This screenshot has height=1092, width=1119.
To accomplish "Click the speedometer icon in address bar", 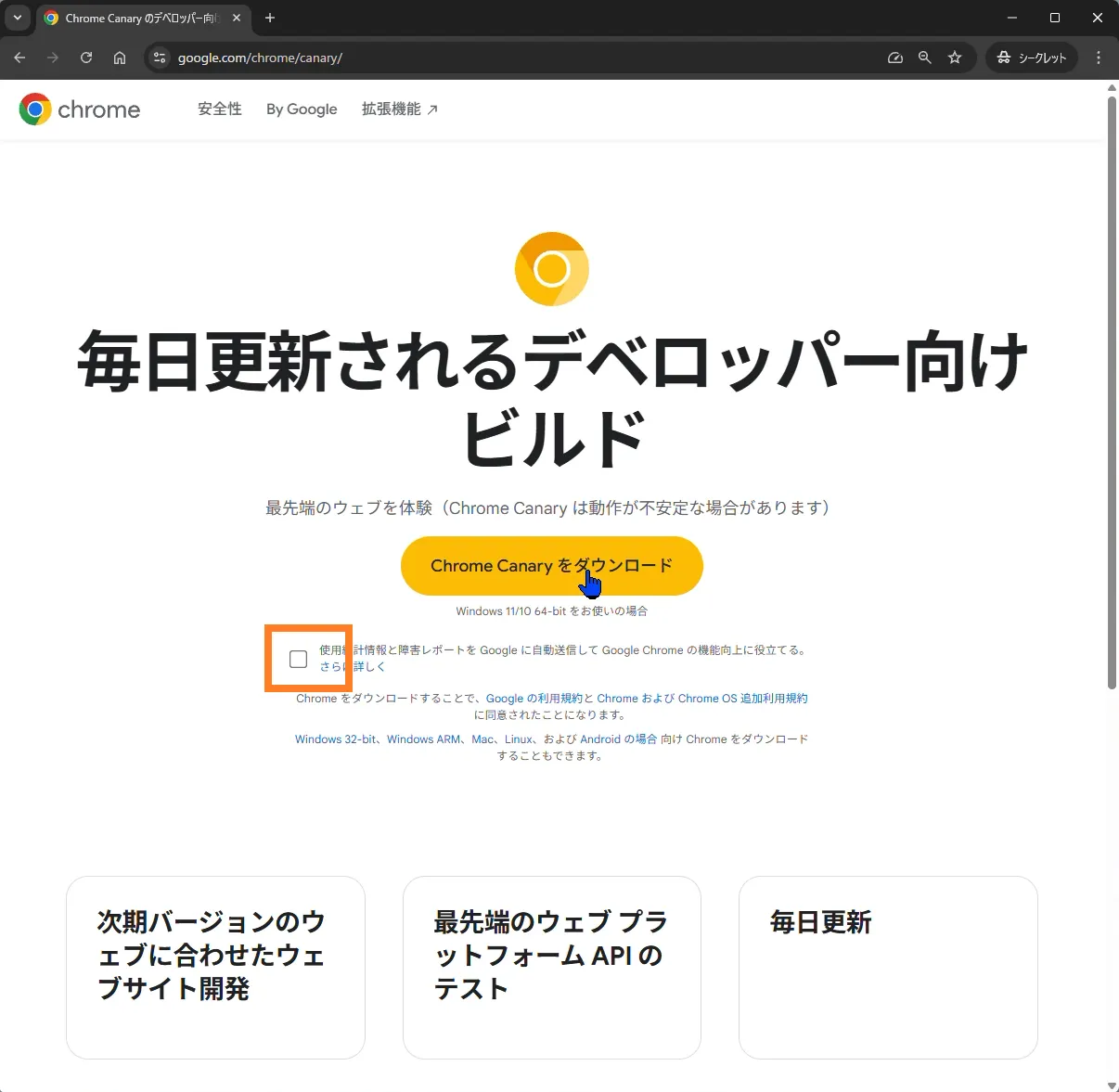I will (895, 58).
